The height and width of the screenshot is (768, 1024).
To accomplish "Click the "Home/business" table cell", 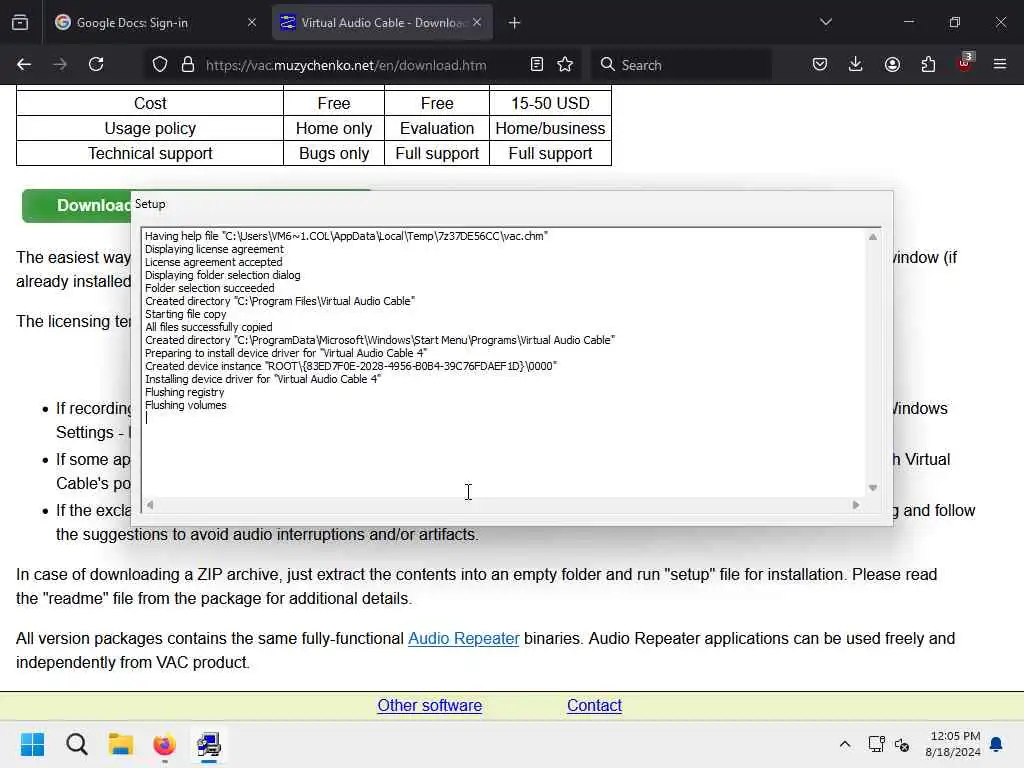I will 551,128.
